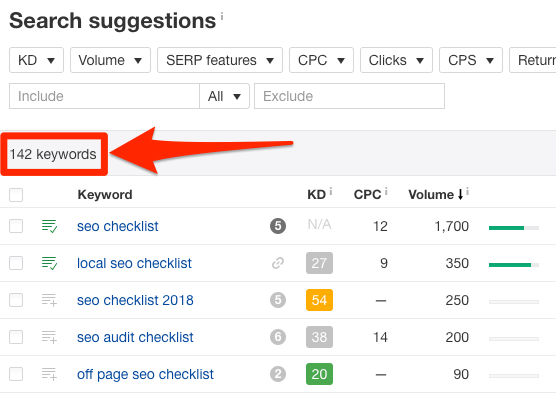Click the CPC value 9
The width and height of the screenshot is (556, 393).
384,263
